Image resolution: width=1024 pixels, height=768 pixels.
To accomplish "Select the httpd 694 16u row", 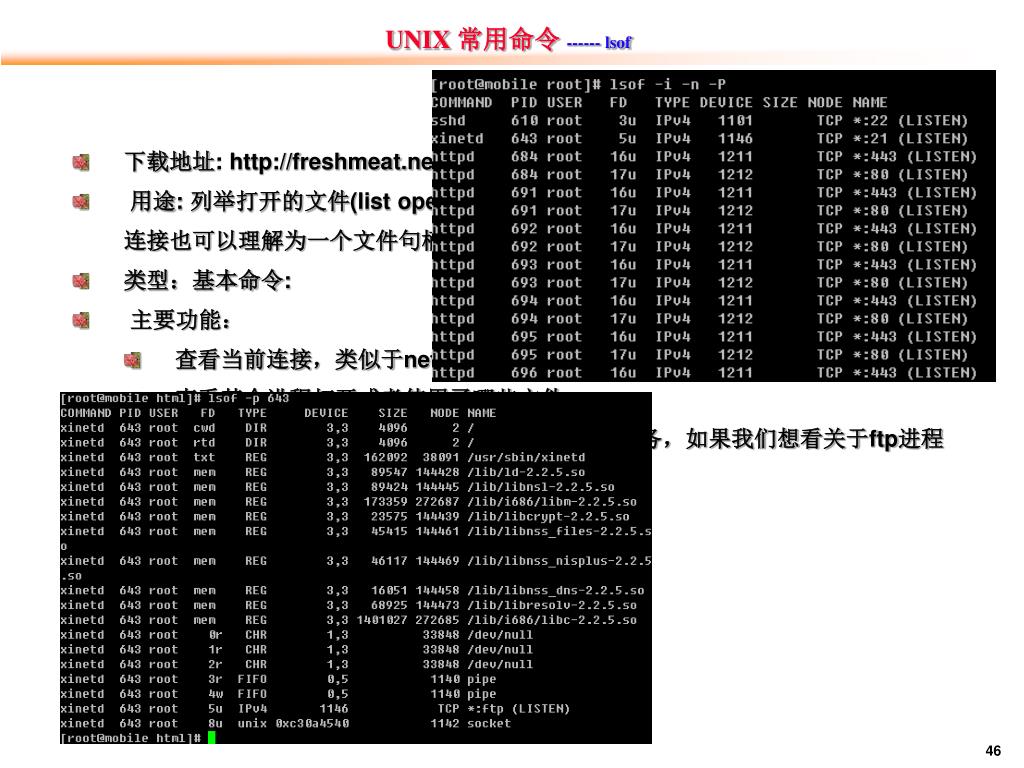I will tap(704, 301).
